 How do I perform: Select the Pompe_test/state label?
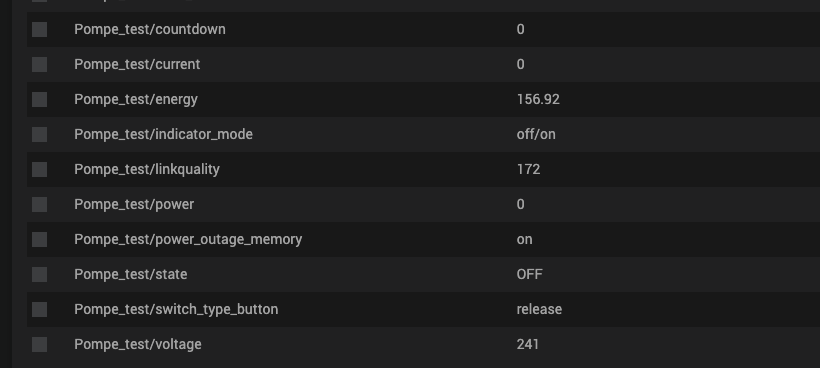(131, 274)
